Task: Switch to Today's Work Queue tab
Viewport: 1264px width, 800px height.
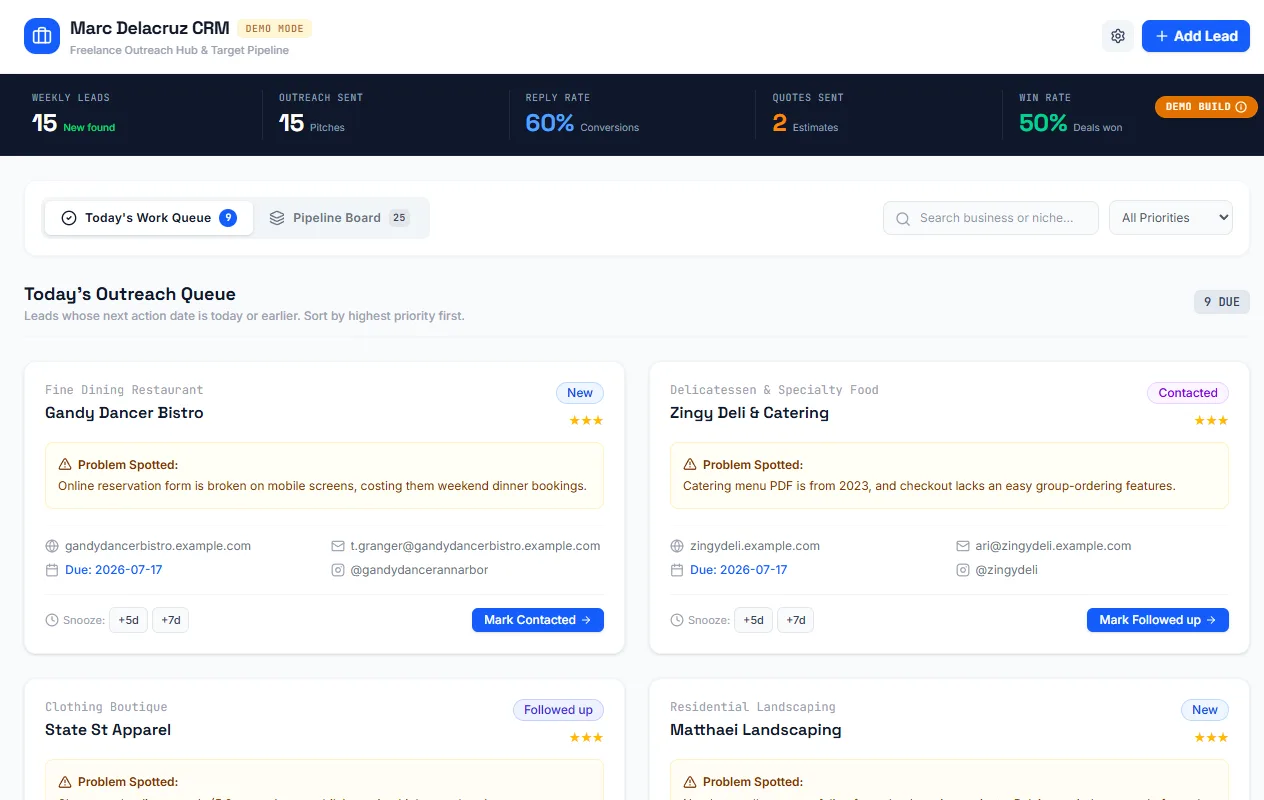Action: [x=149, y=218]
